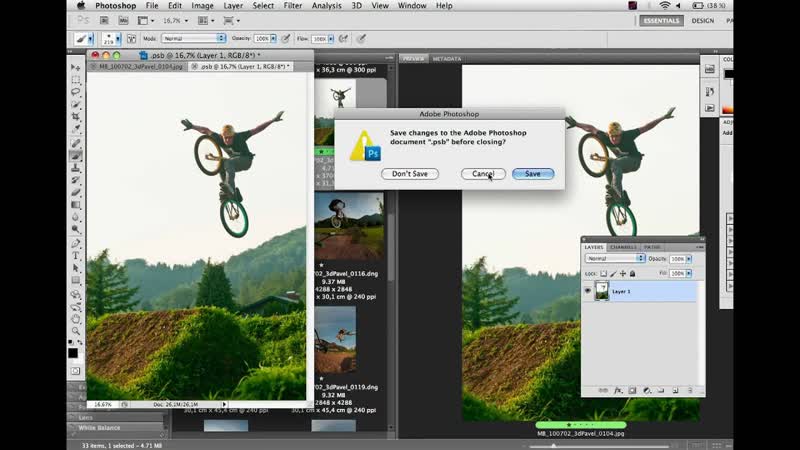Select the Rectangle shape tool

(76, 281)
